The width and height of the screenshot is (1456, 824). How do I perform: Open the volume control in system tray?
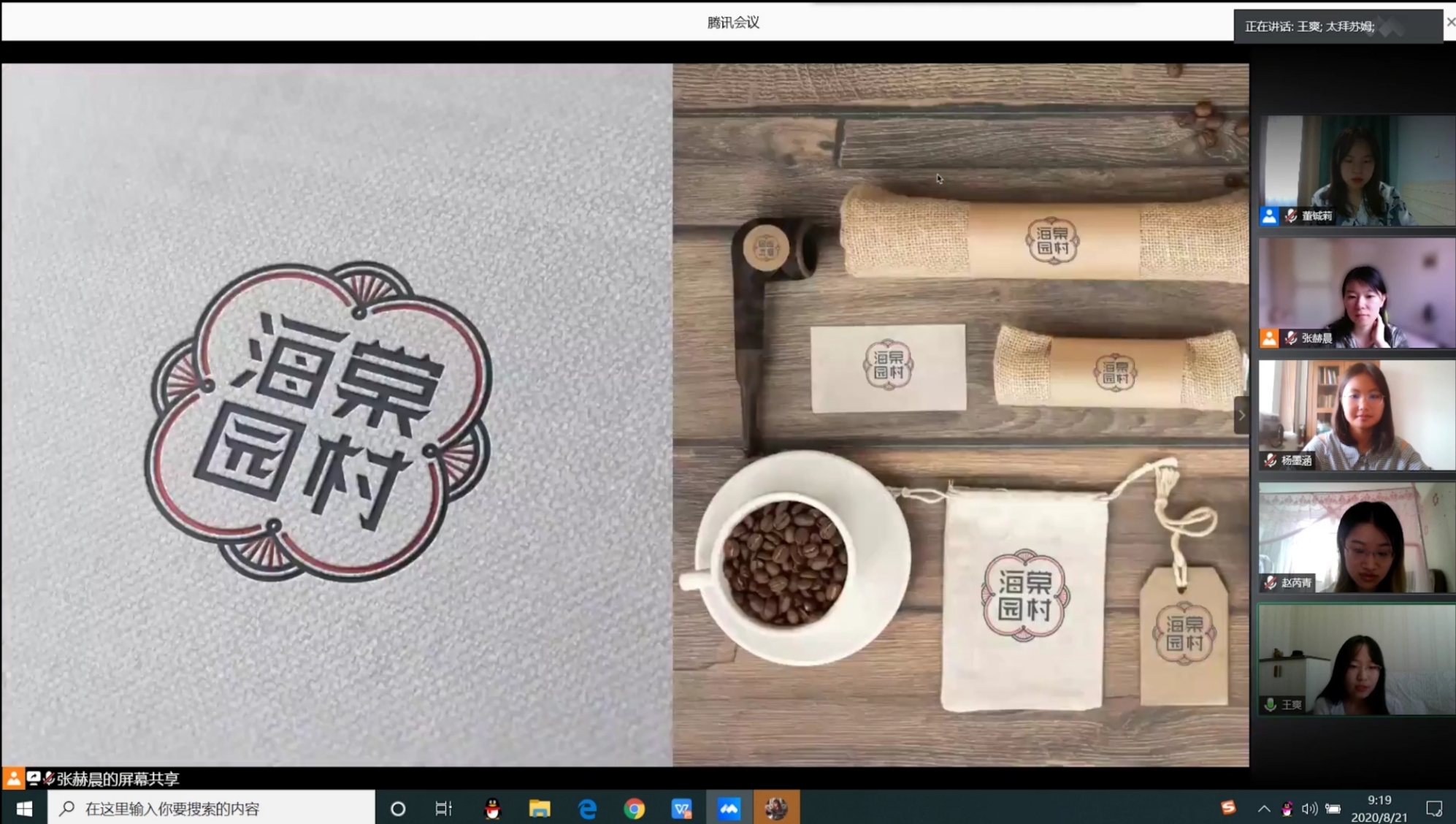[x=1309, y=808]
